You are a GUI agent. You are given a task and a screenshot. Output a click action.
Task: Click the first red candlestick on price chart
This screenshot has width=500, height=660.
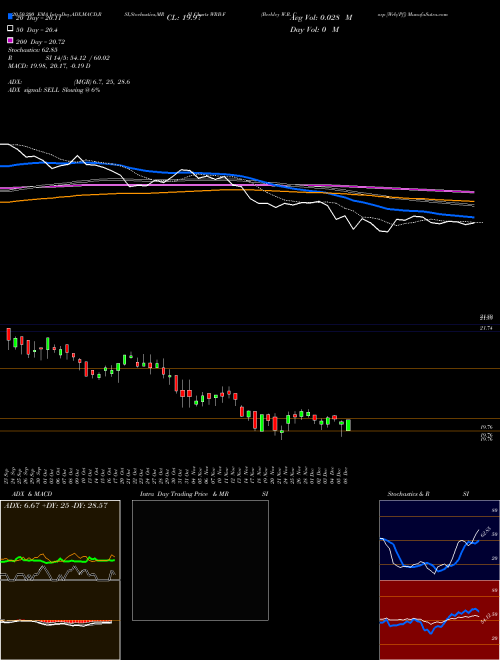coord(8,335)
